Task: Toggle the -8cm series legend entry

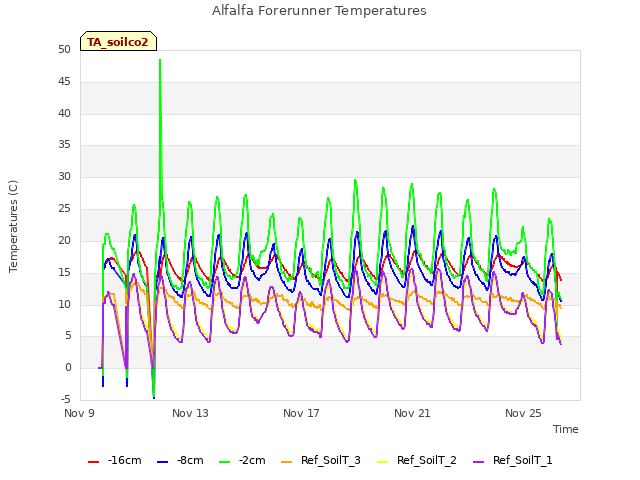Action: coord(180,460)
